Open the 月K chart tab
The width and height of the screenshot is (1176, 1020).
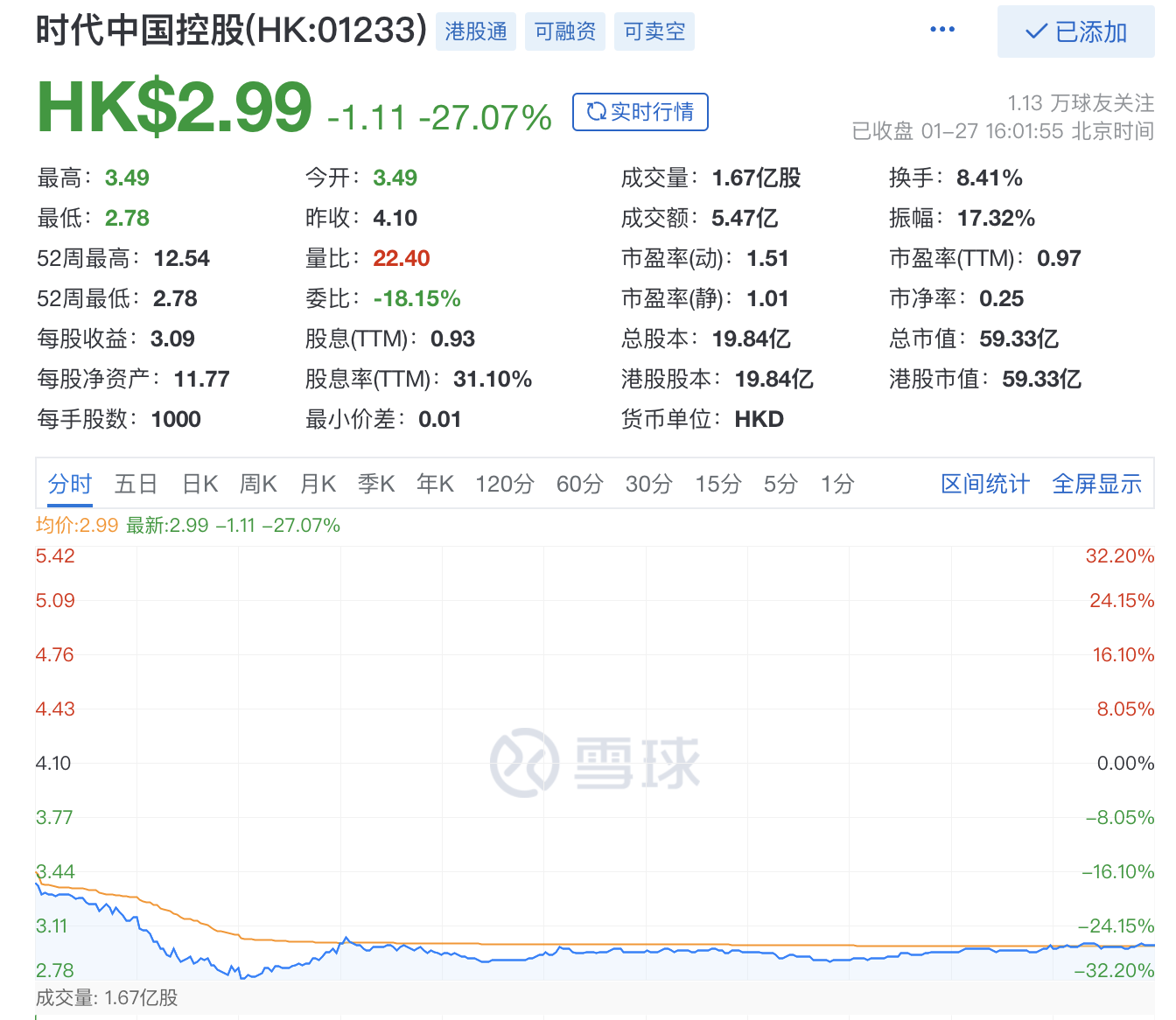318,484
